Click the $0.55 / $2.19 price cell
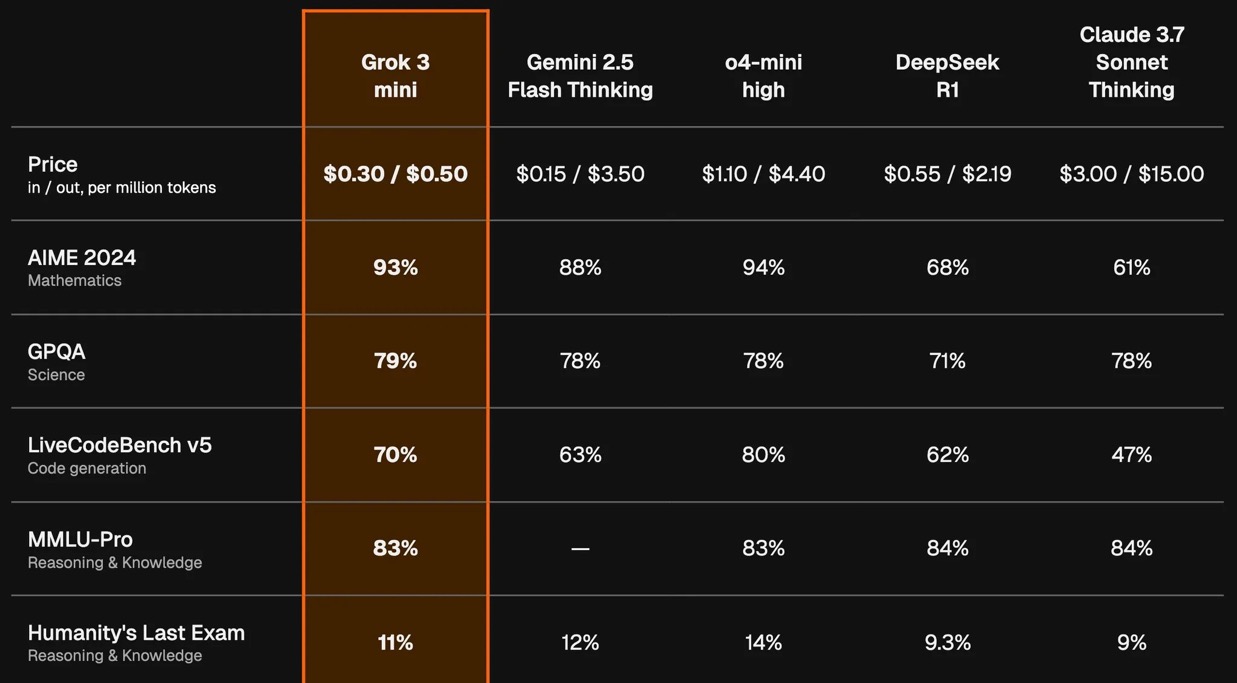The height and width of the screenshot is (683, 1237). tap(947, 174)
